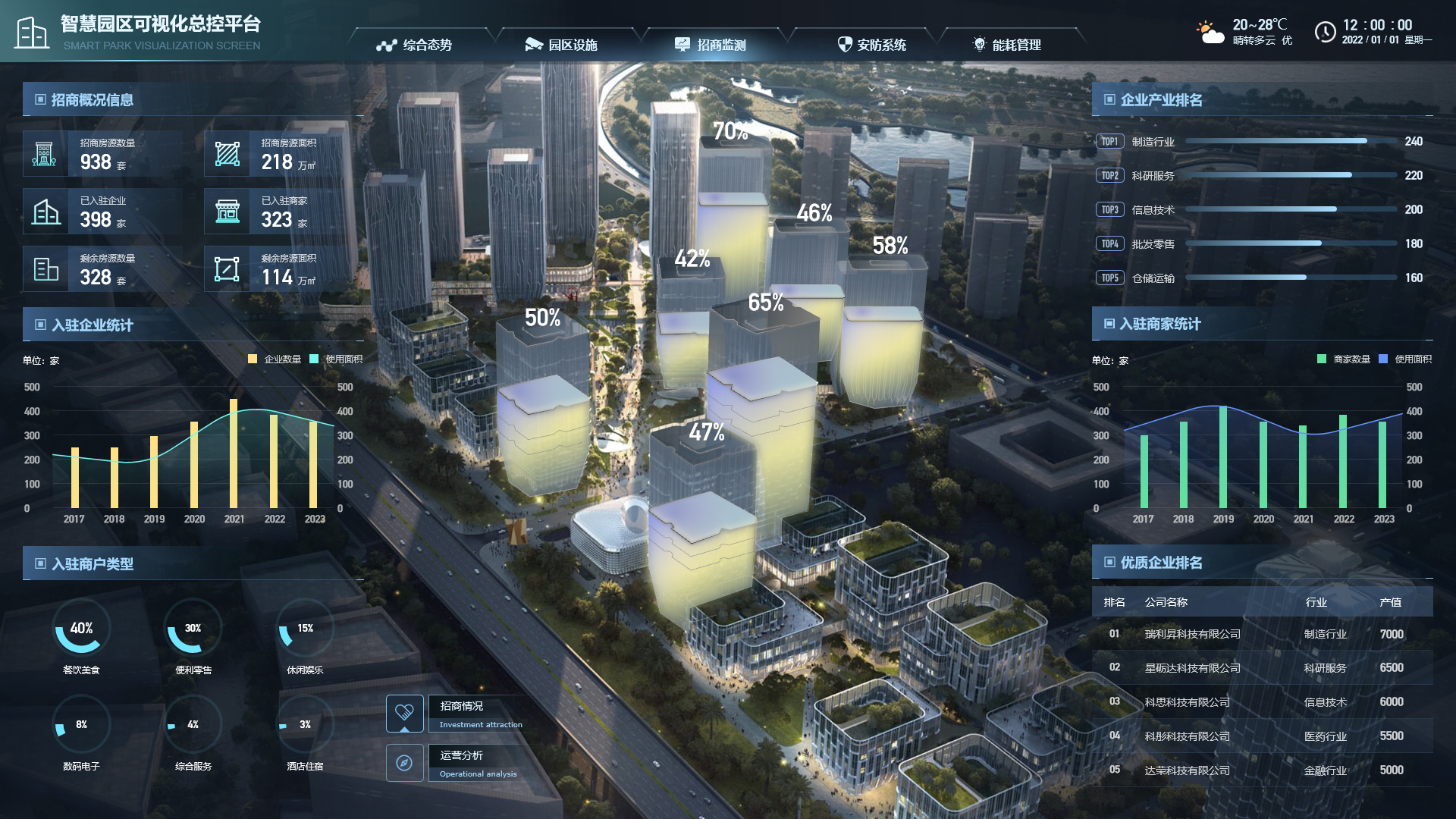Click the clock icon beside the time
The height and width of the screenshot is (819, 1456).
1325,32
